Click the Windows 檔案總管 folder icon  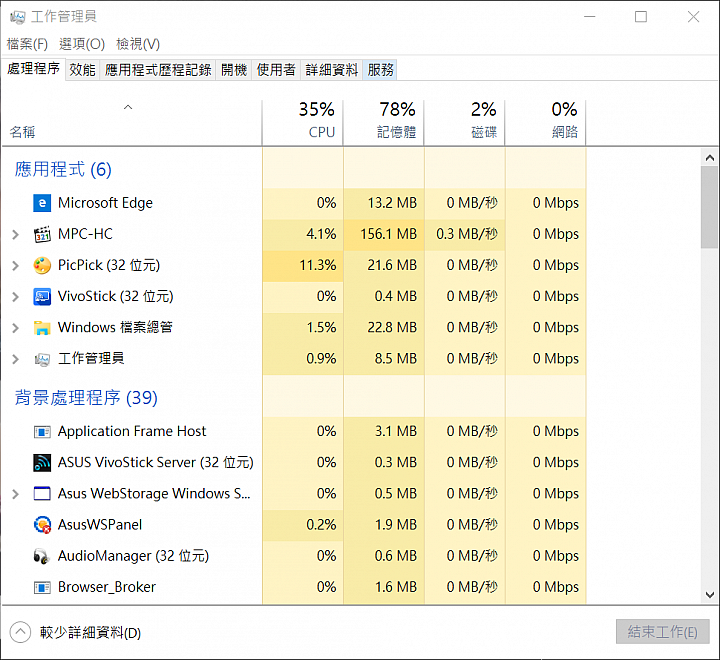coord(42,328)
